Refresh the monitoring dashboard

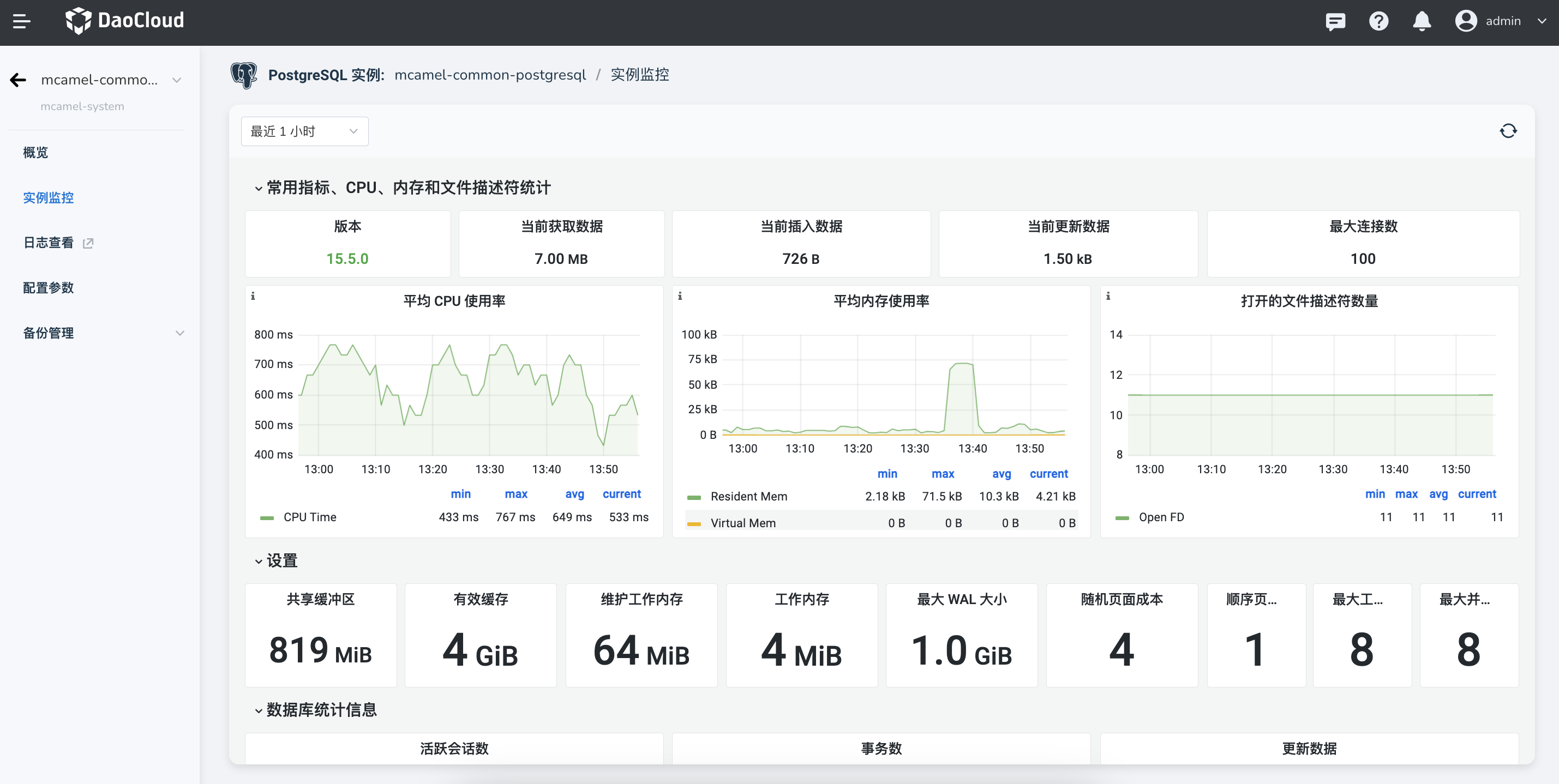pos(1508,131)
